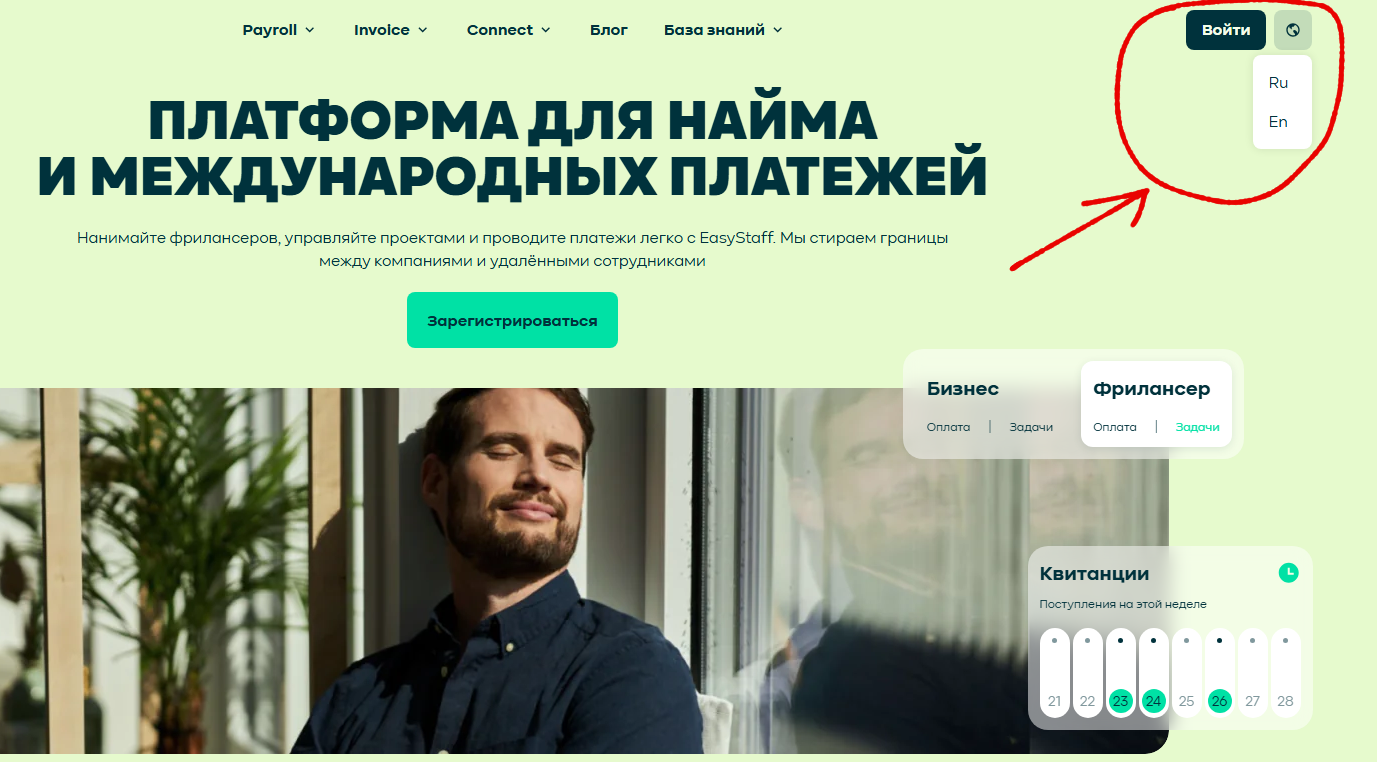Click the chevron next to Payroll
This screenshot has width=1377, height=762.
309,30
